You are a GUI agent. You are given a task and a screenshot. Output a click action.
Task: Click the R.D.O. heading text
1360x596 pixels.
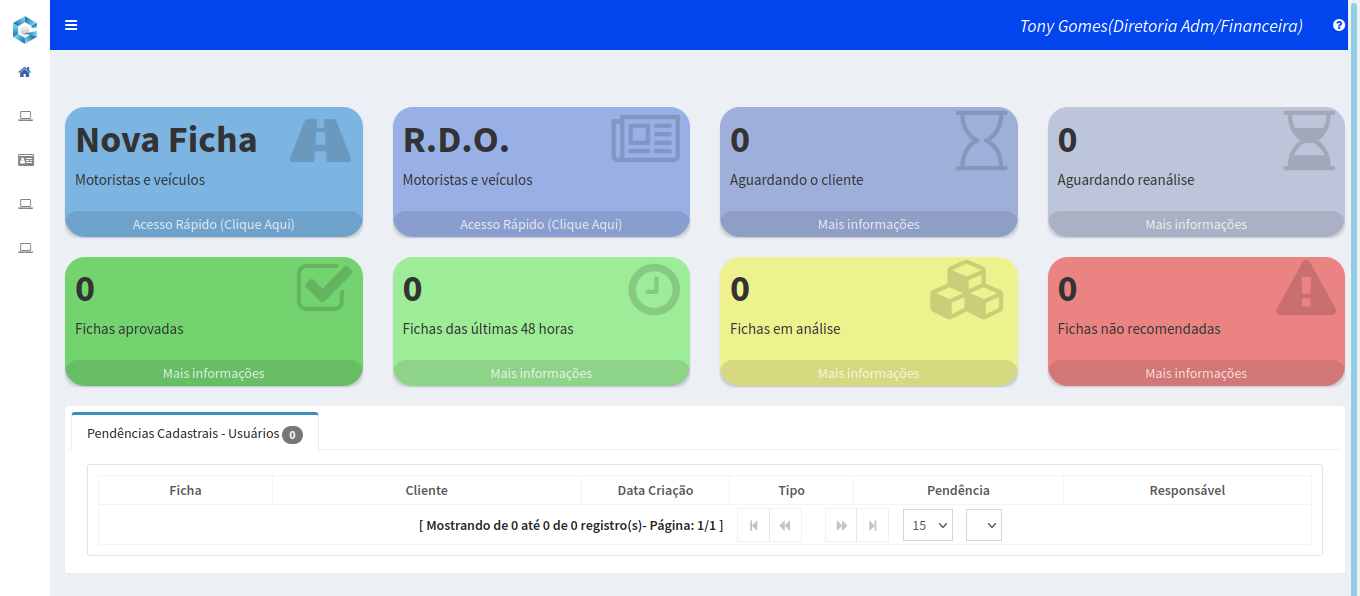[456, 139]
